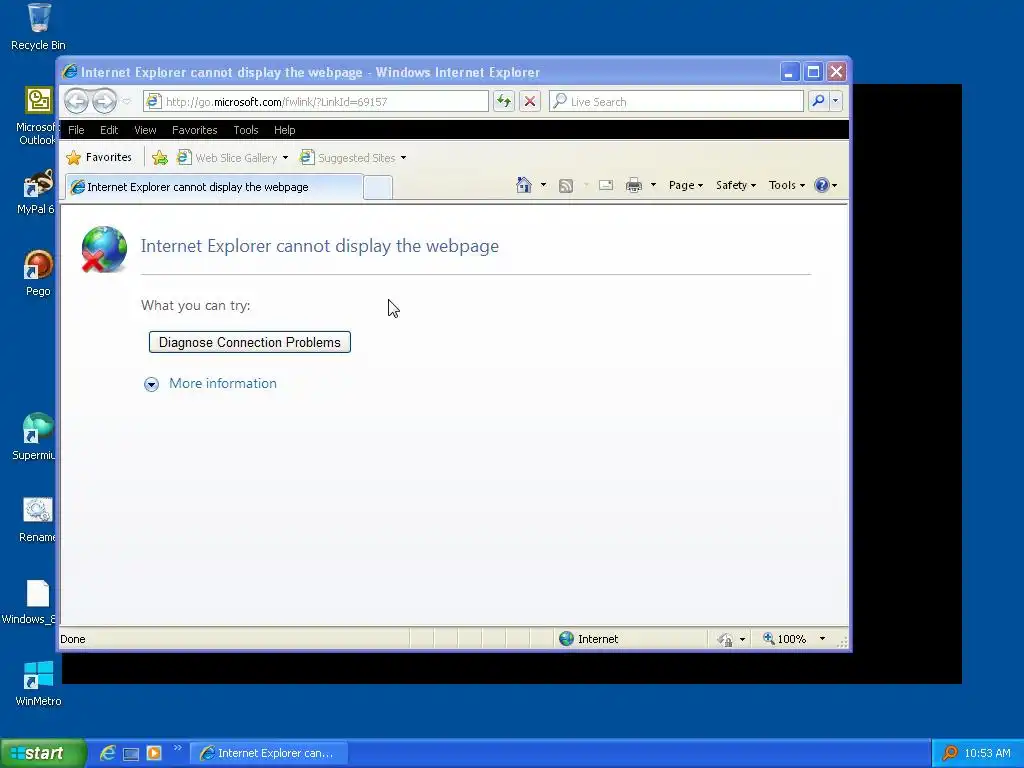Click the page icon in address bar
1024x768 pixels.
pos(153,101)
